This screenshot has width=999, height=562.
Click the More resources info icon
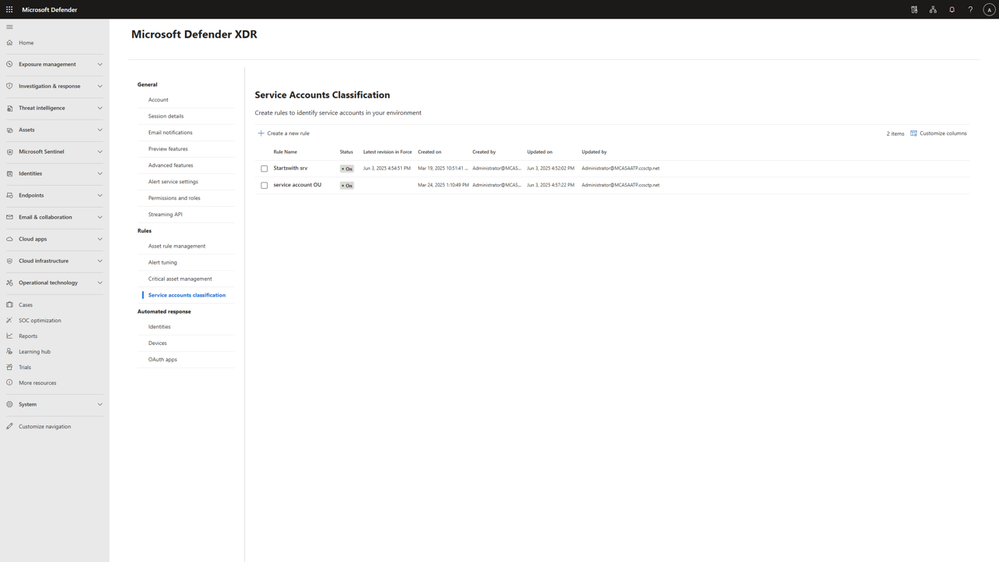[10, 383]
